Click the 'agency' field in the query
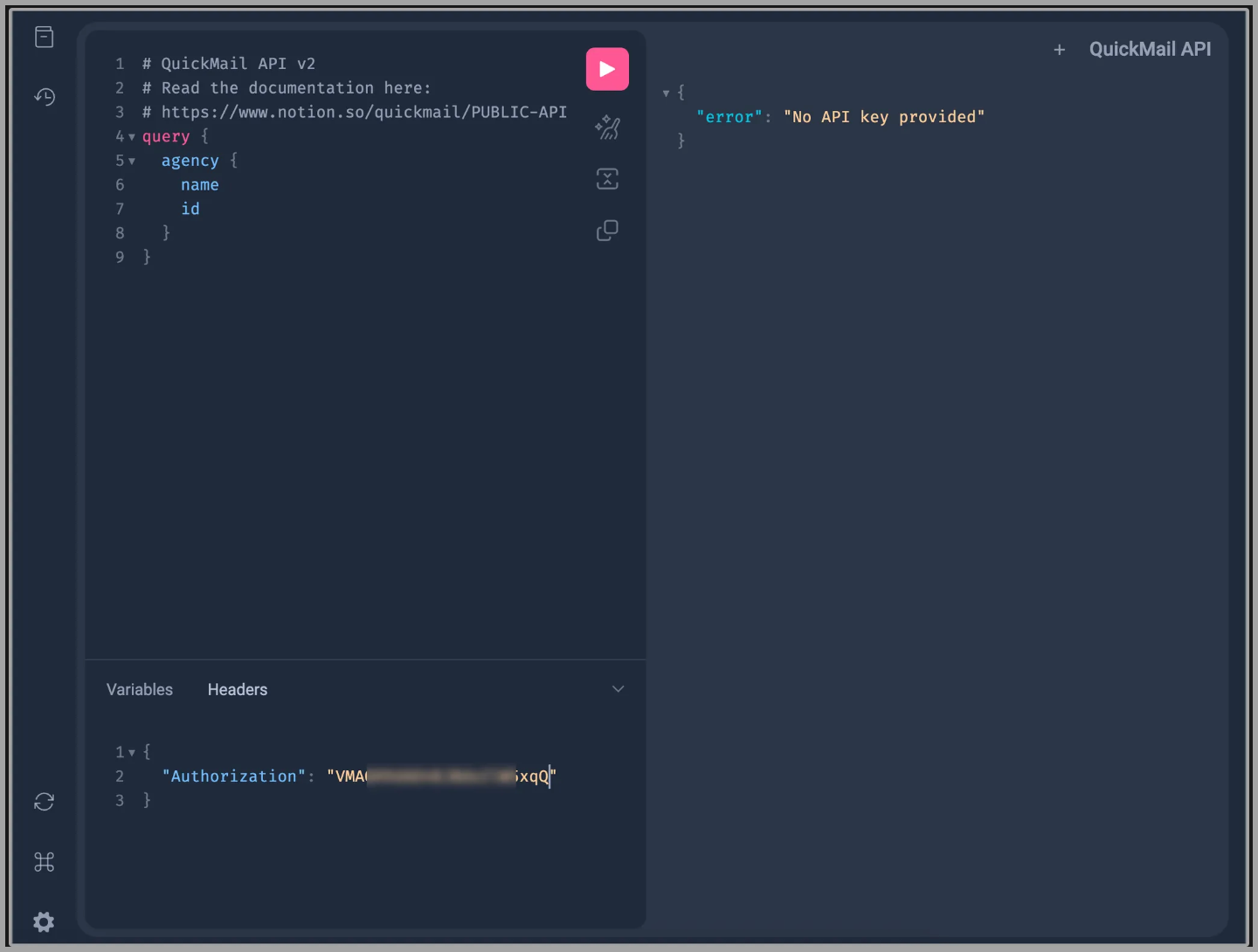Viewport: 1258px width, 952px height. point(190,161)
